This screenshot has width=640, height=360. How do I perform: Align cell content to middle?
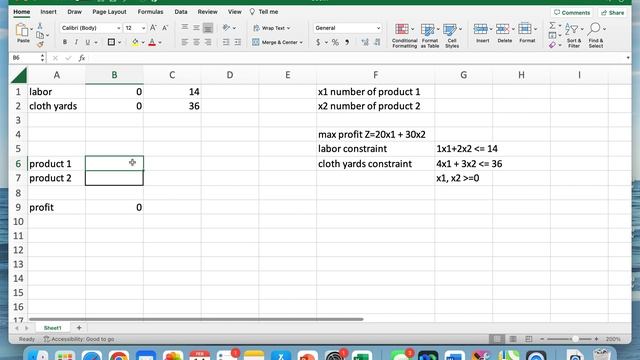point(196,27)
